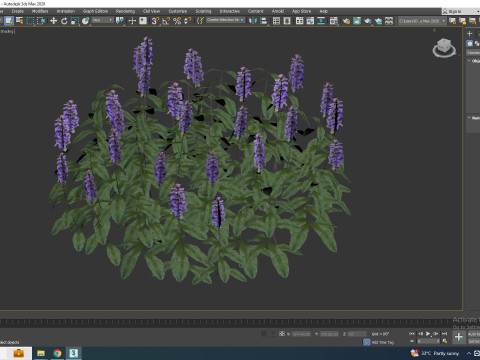Image resolution: width=480 pixels, height=360 pixels.
Task: Open the Graph Editors menu
Action: click(x=95, y=11)
